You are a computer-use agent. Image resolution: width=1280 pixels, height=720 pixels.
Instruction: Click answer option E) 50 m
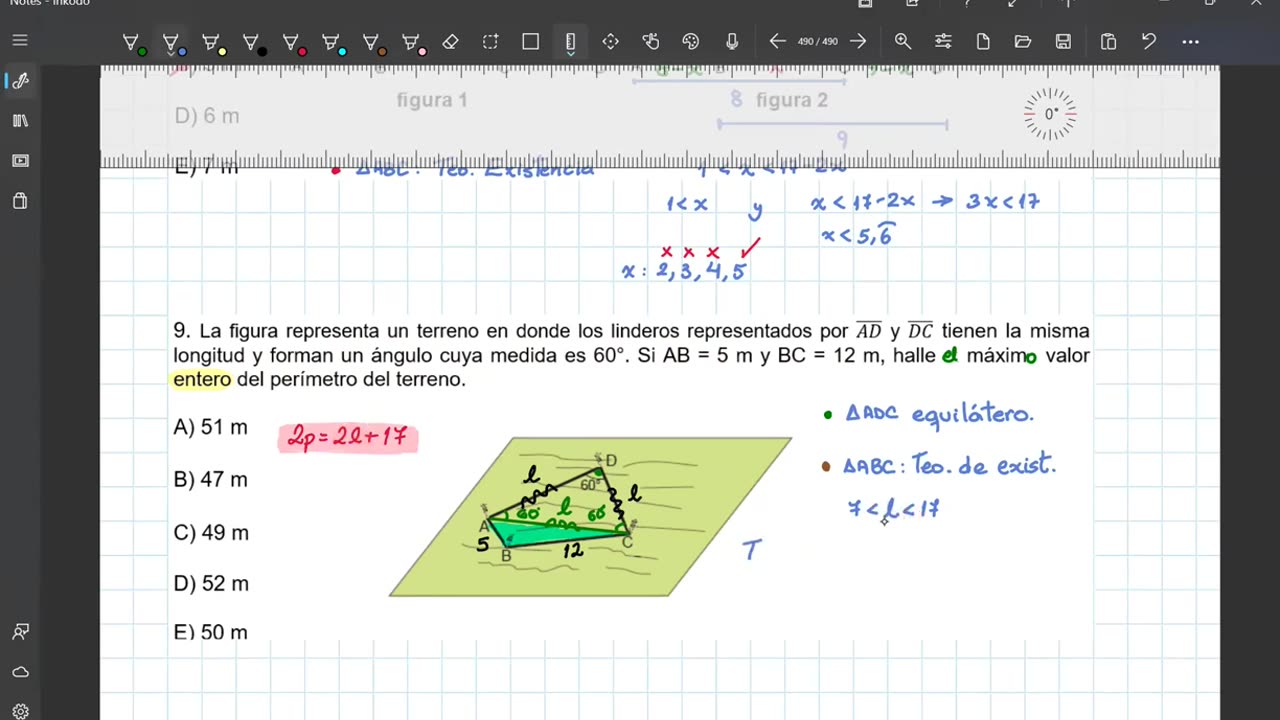210,632
